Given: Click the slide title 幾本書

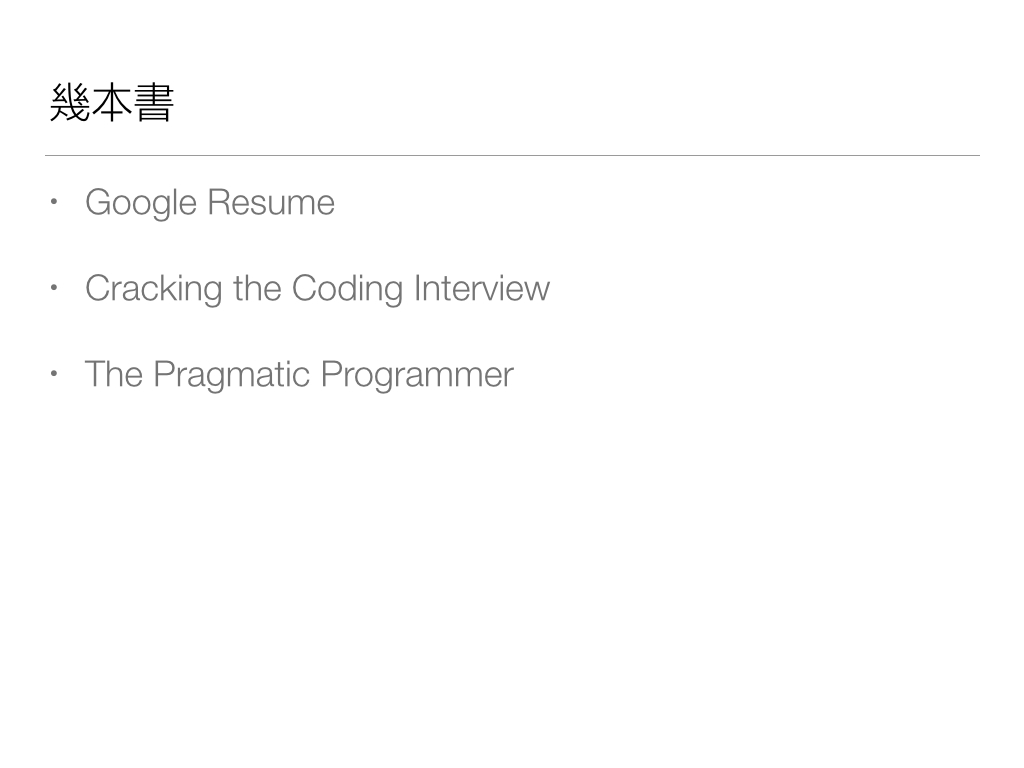Looking at the screenshot, I should (111, 104).
